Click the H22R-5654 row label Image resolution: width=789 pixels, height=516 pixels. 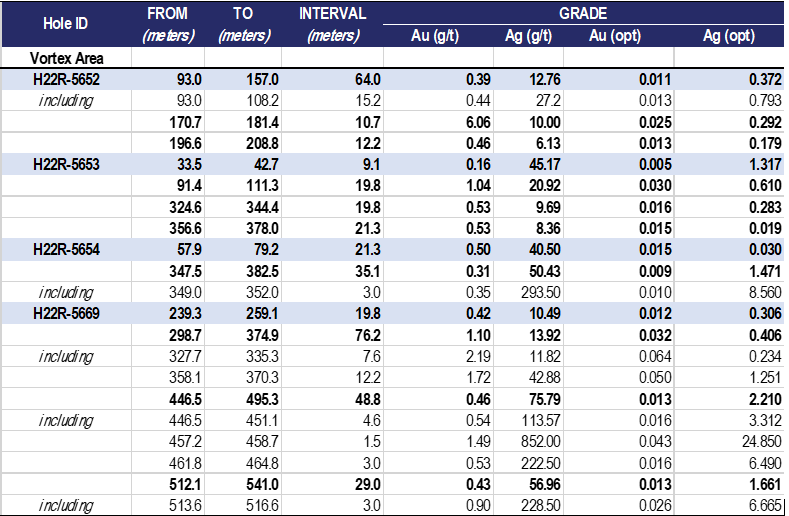tap(66, 250)
